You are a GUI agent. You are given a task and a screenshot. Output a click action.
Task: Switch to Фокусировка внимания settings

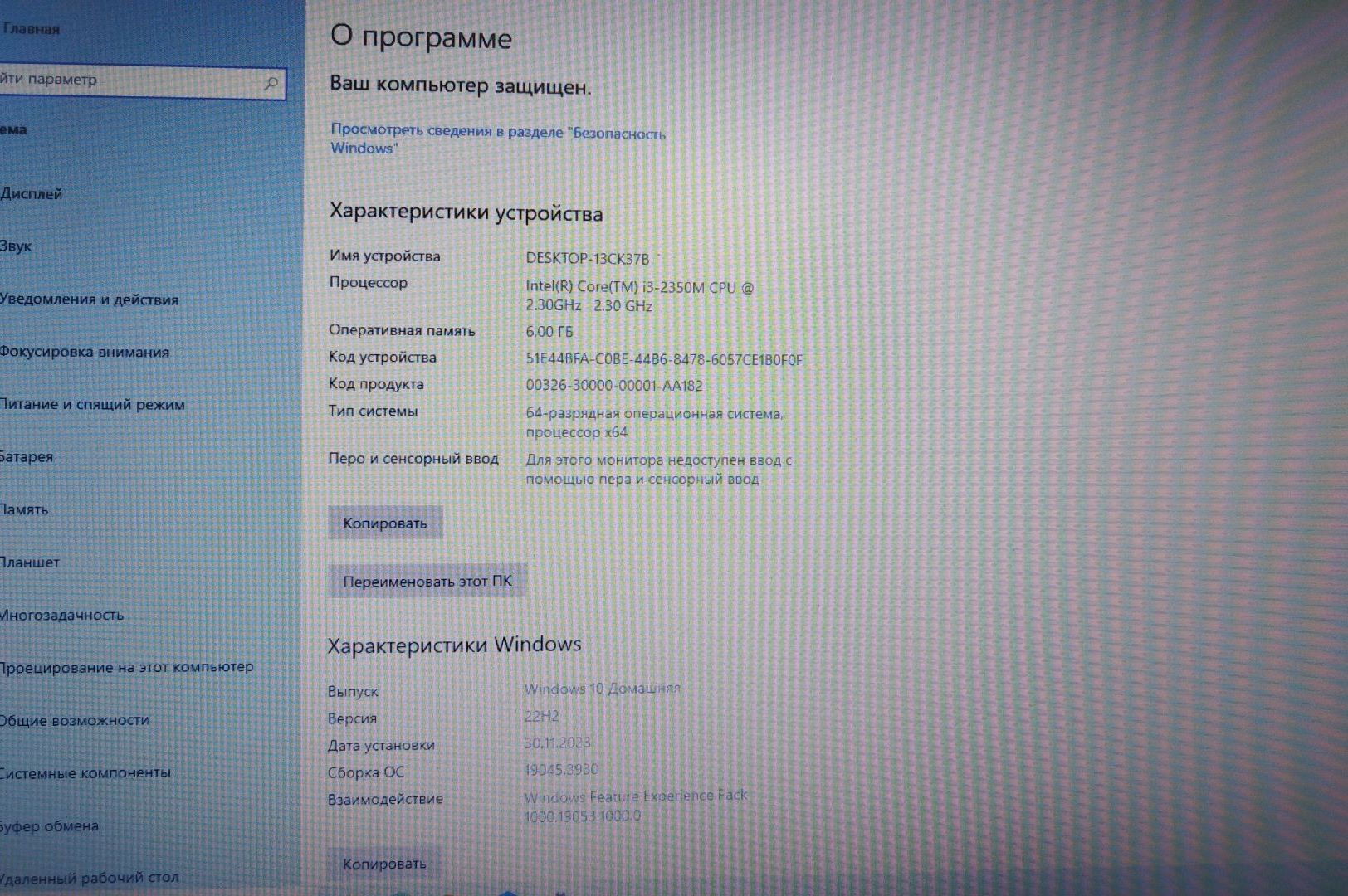85,352
